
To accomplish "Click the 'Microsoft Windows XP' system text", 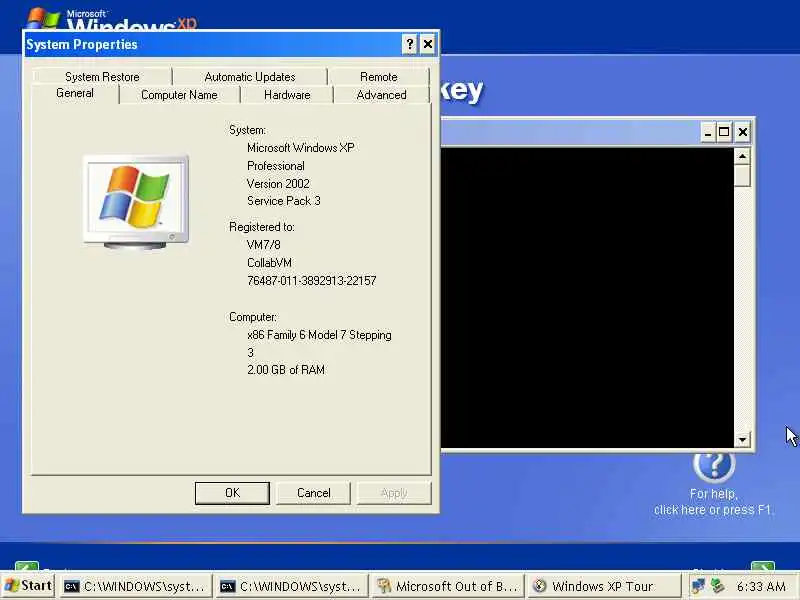I will 301,148.
